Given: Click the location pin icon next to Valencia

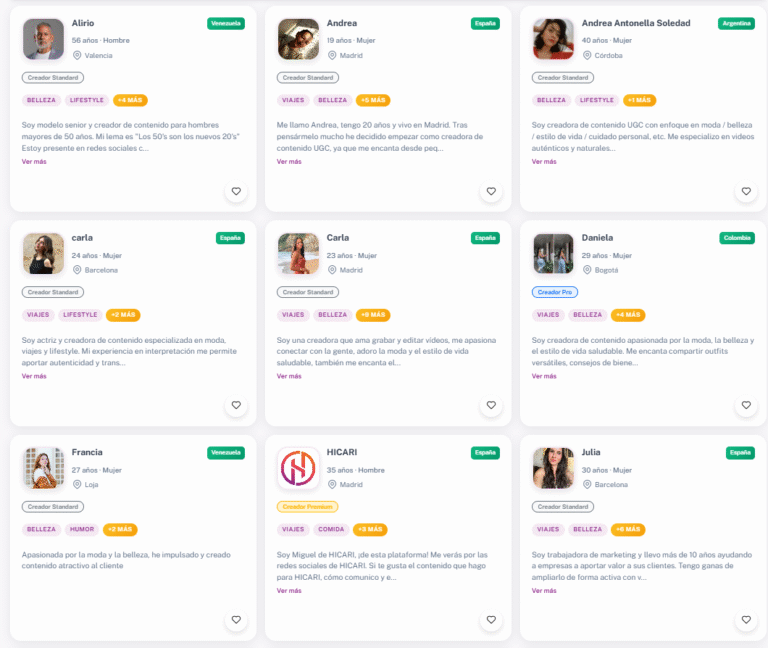Looking at the screenshot, I should (77, 56).
